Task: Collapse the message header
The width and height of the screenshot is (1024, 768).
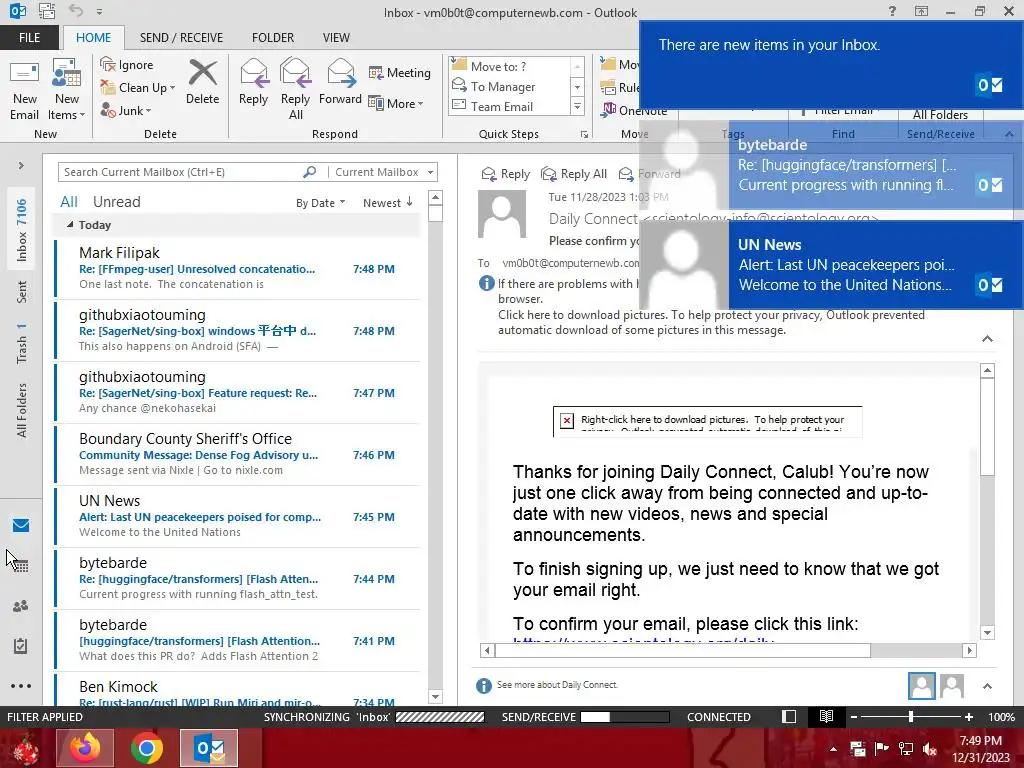Action: 987,338
